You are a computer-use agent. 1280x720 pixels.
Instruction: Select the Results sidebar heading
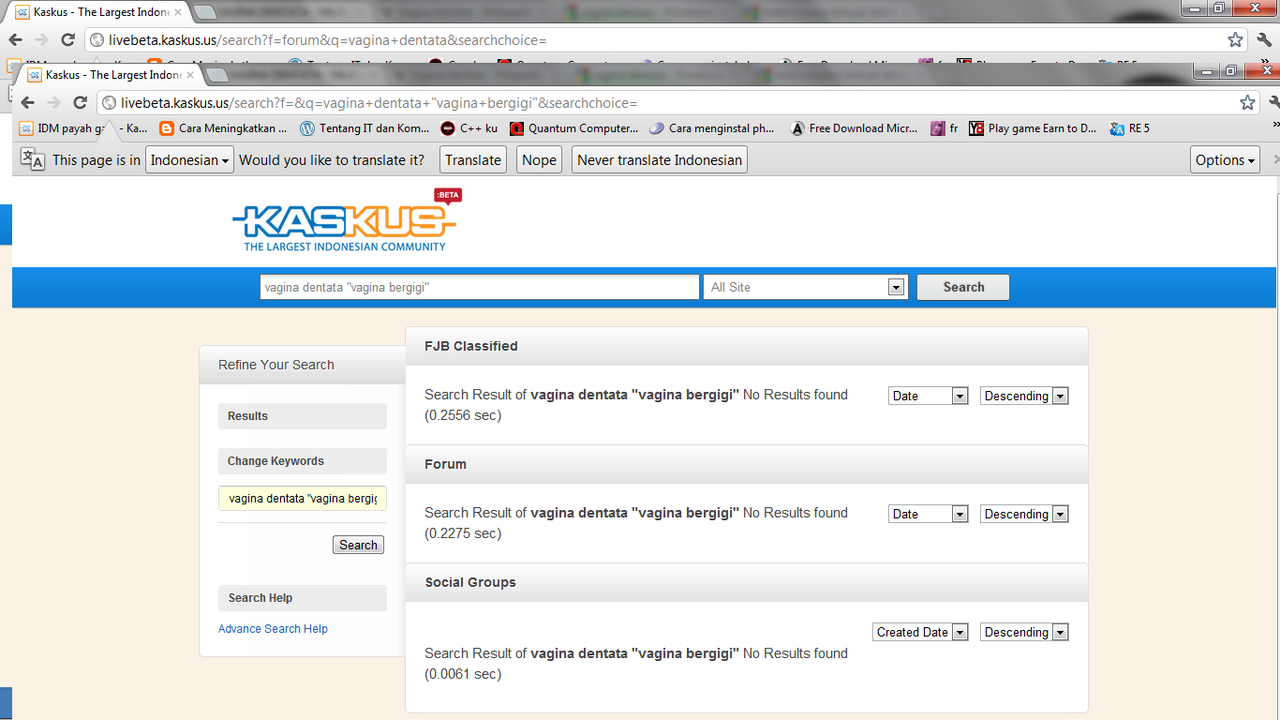302,416
